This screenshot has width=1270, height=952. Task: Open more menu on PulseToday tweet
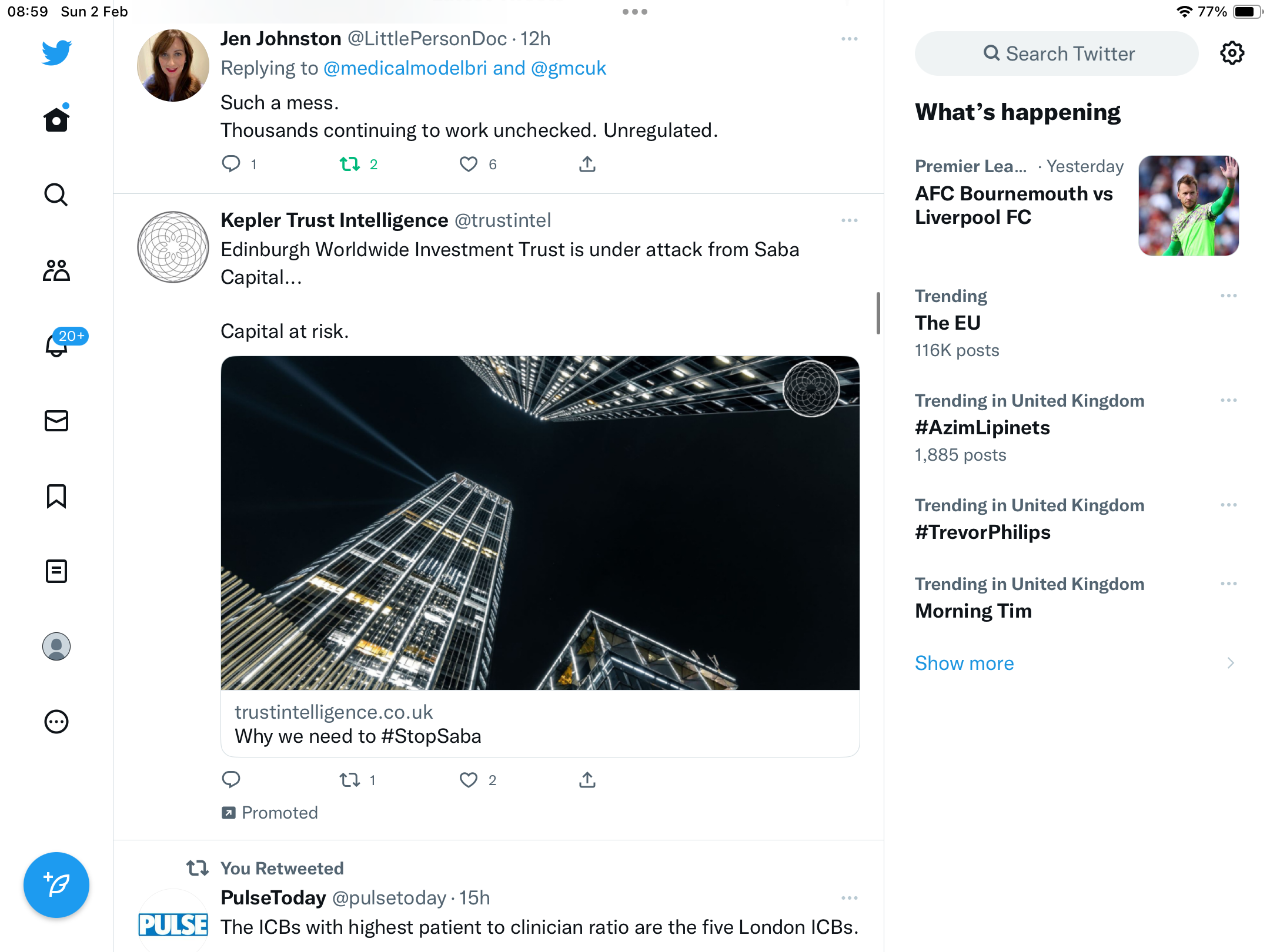850,898
